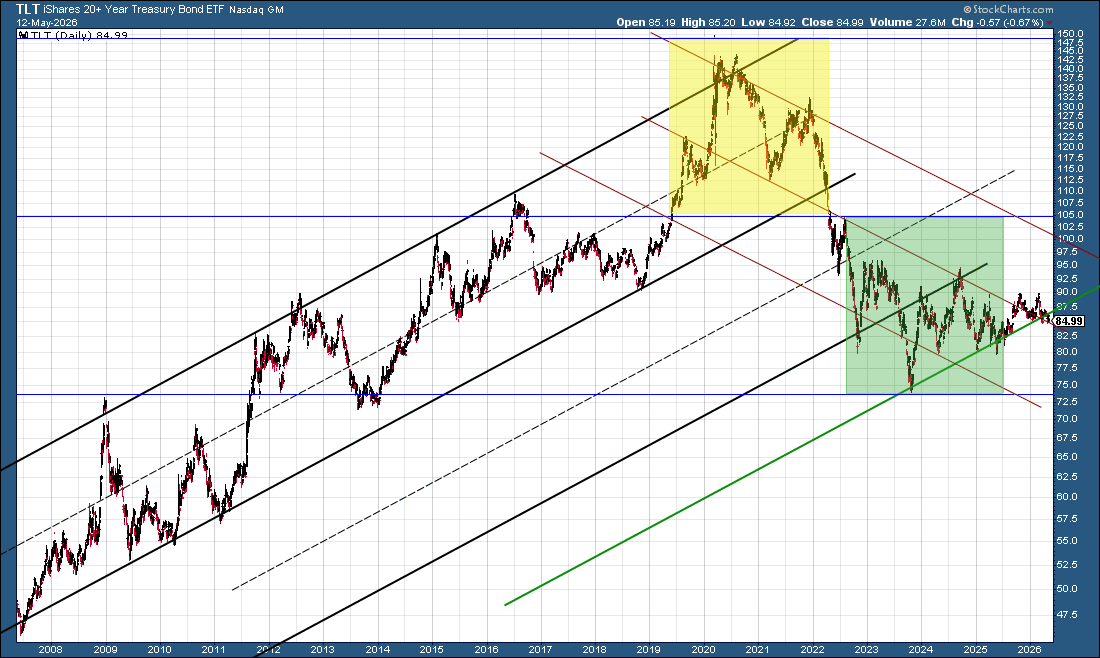Select the 2023 year label

(x=867, y=650)
